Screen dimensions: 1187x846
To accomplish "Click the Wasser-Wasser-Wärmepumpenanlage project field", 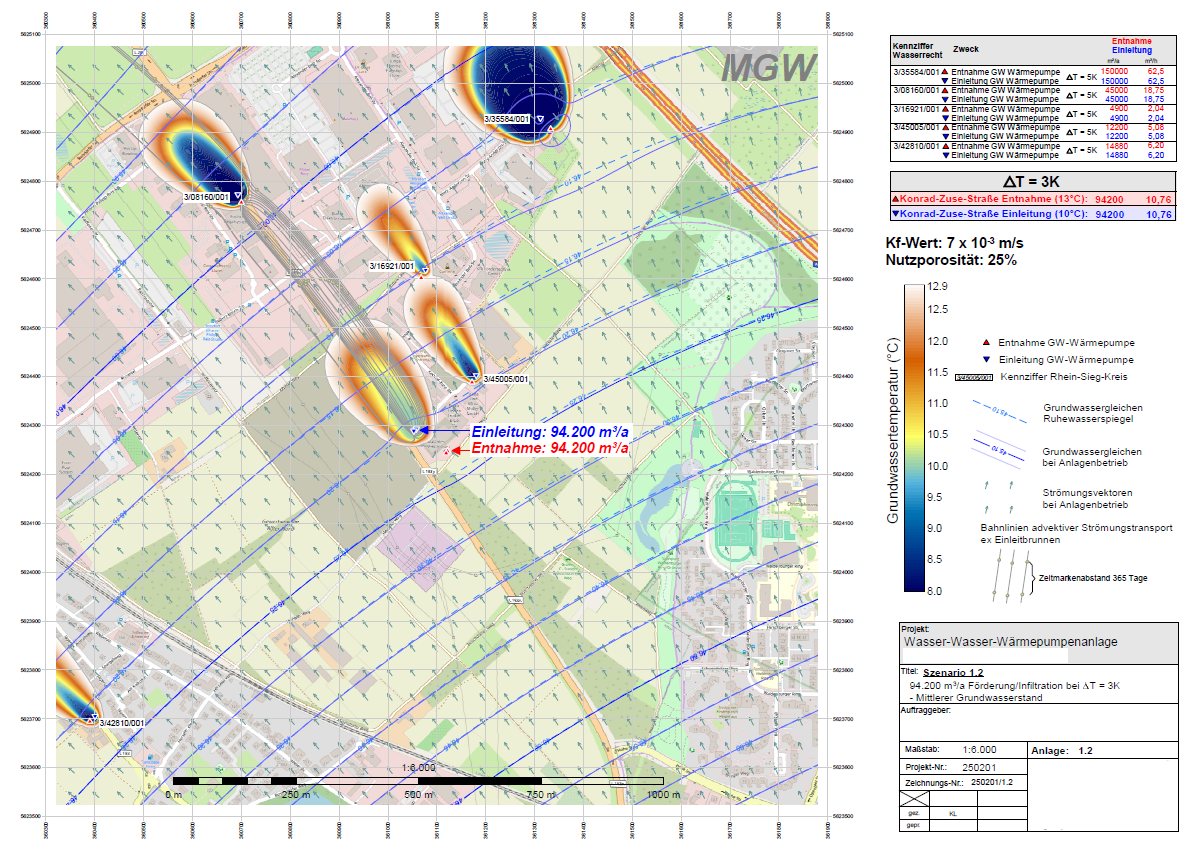I will (x=1010, y=642).
